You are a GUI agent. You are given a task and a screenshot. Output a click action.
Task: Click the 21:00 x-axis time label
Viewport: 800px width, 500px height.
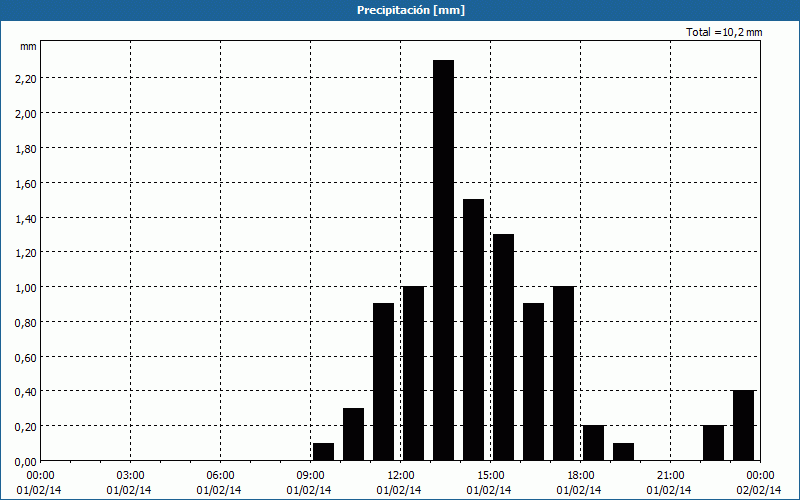click(x=670, y=476)
